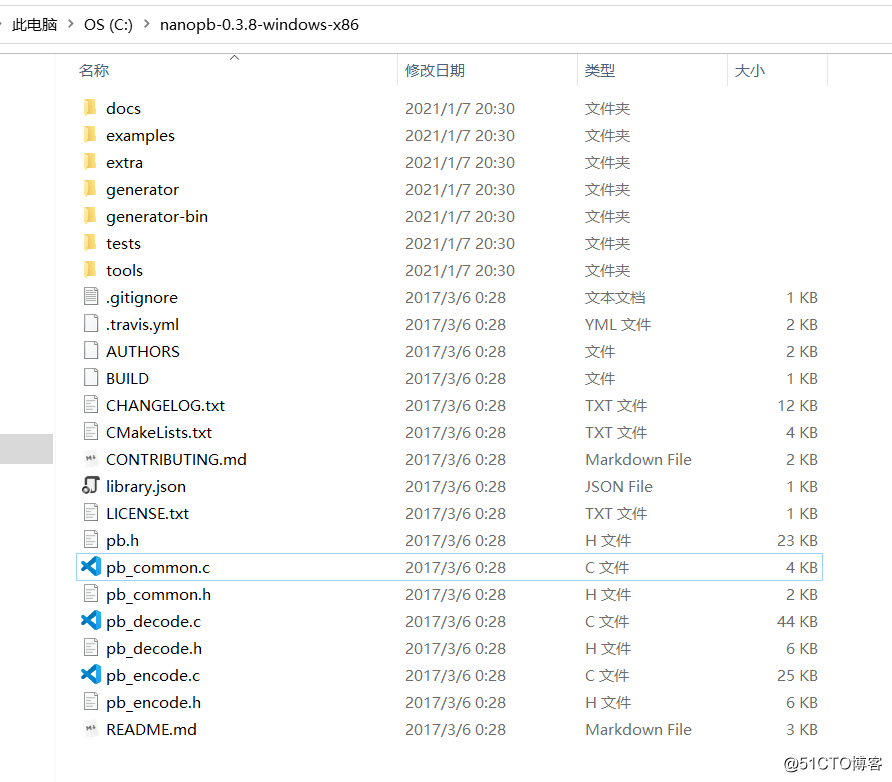
Task: Select the AUTHORS file name
Action: coord(143,351)
